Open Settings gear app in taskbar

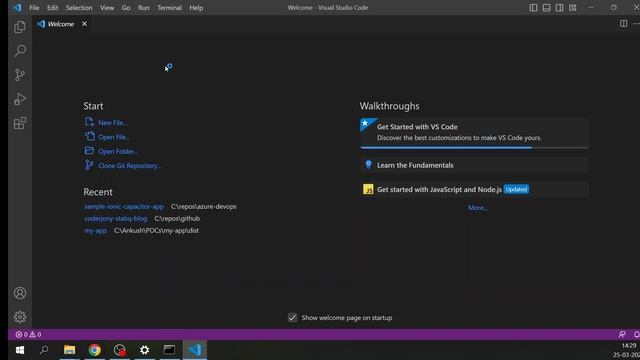click(x=144, y=350)
